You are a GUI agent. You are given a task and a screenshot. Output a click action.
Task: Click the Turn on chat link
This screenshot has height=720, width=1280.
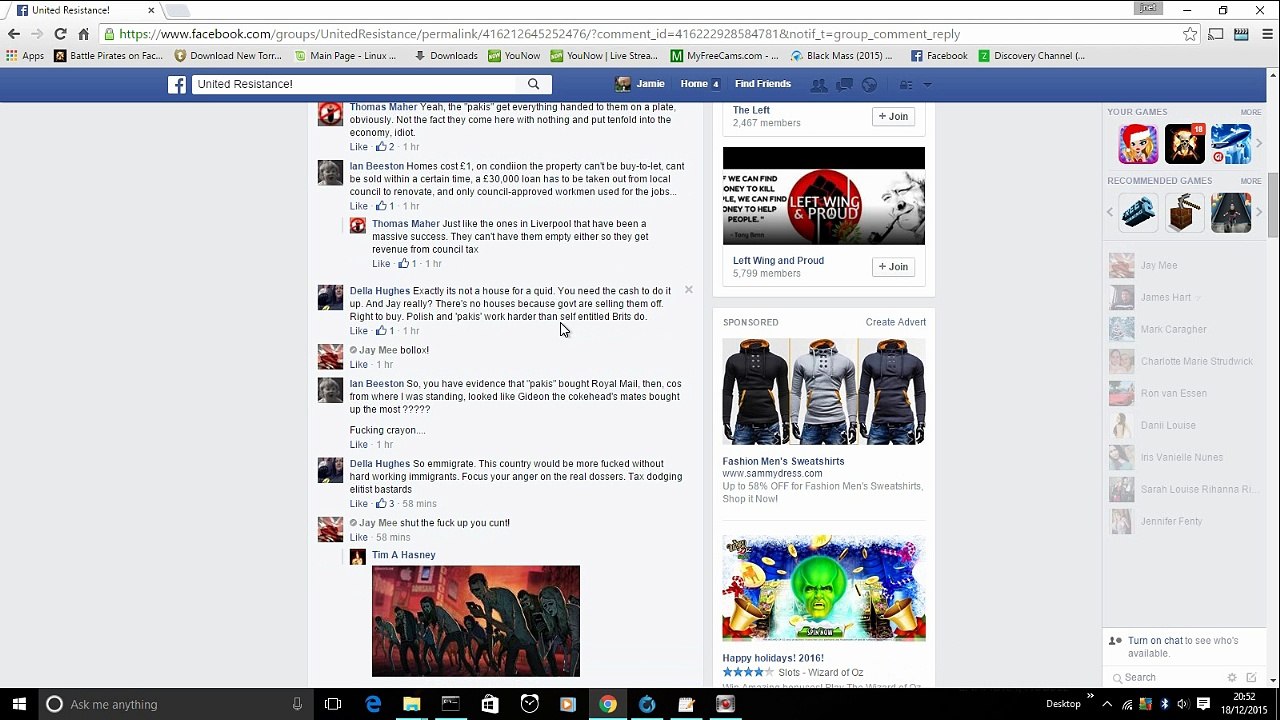click(x=1156, y=641)
